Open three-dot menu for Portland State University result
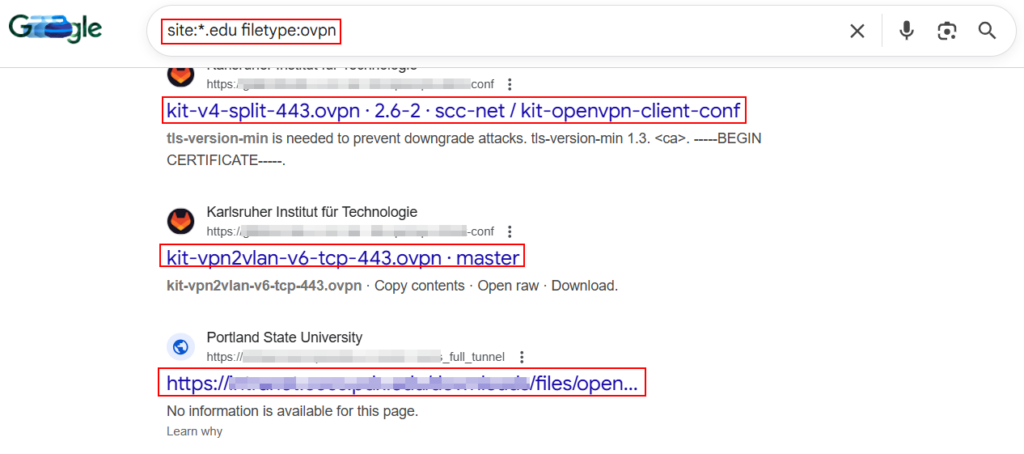The image size is (1024, 454). click(521, 357)
